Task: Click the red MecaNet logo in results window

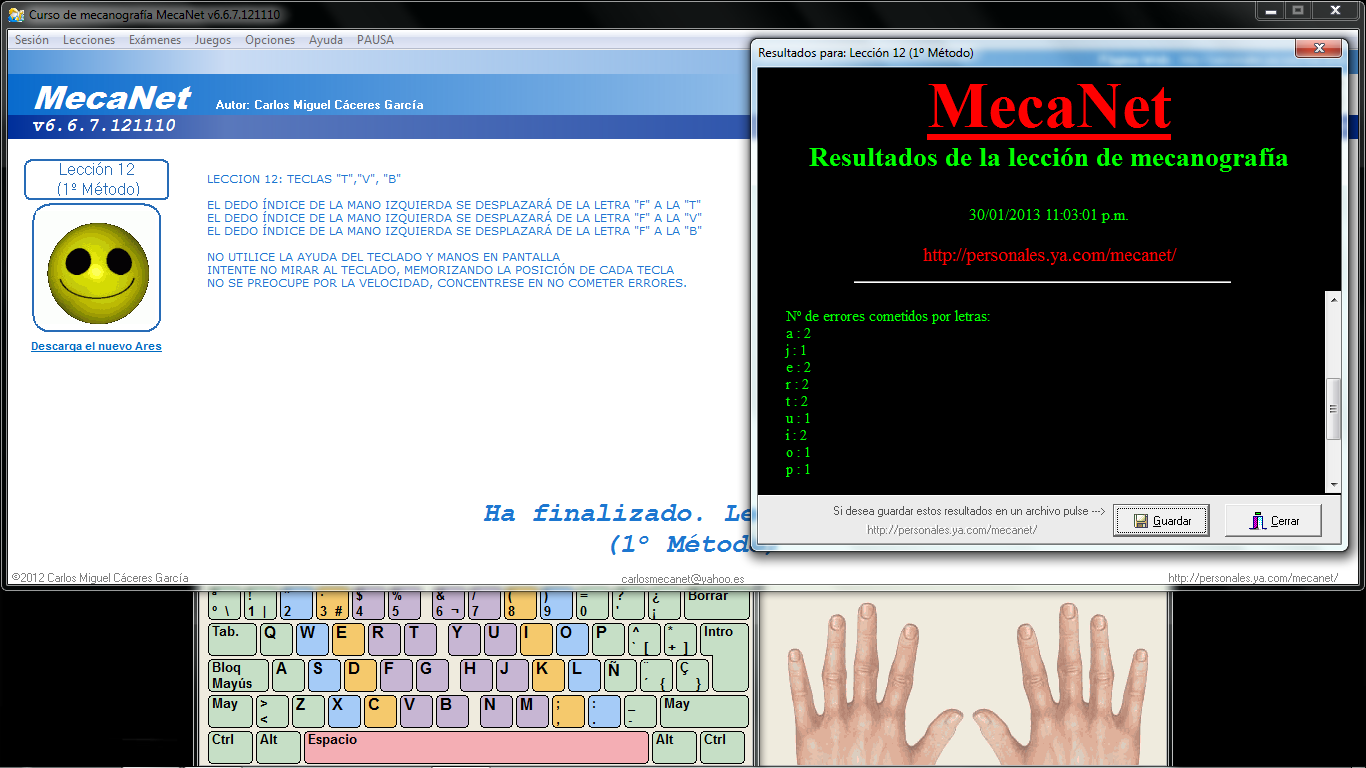Action: coord(1048,106)
